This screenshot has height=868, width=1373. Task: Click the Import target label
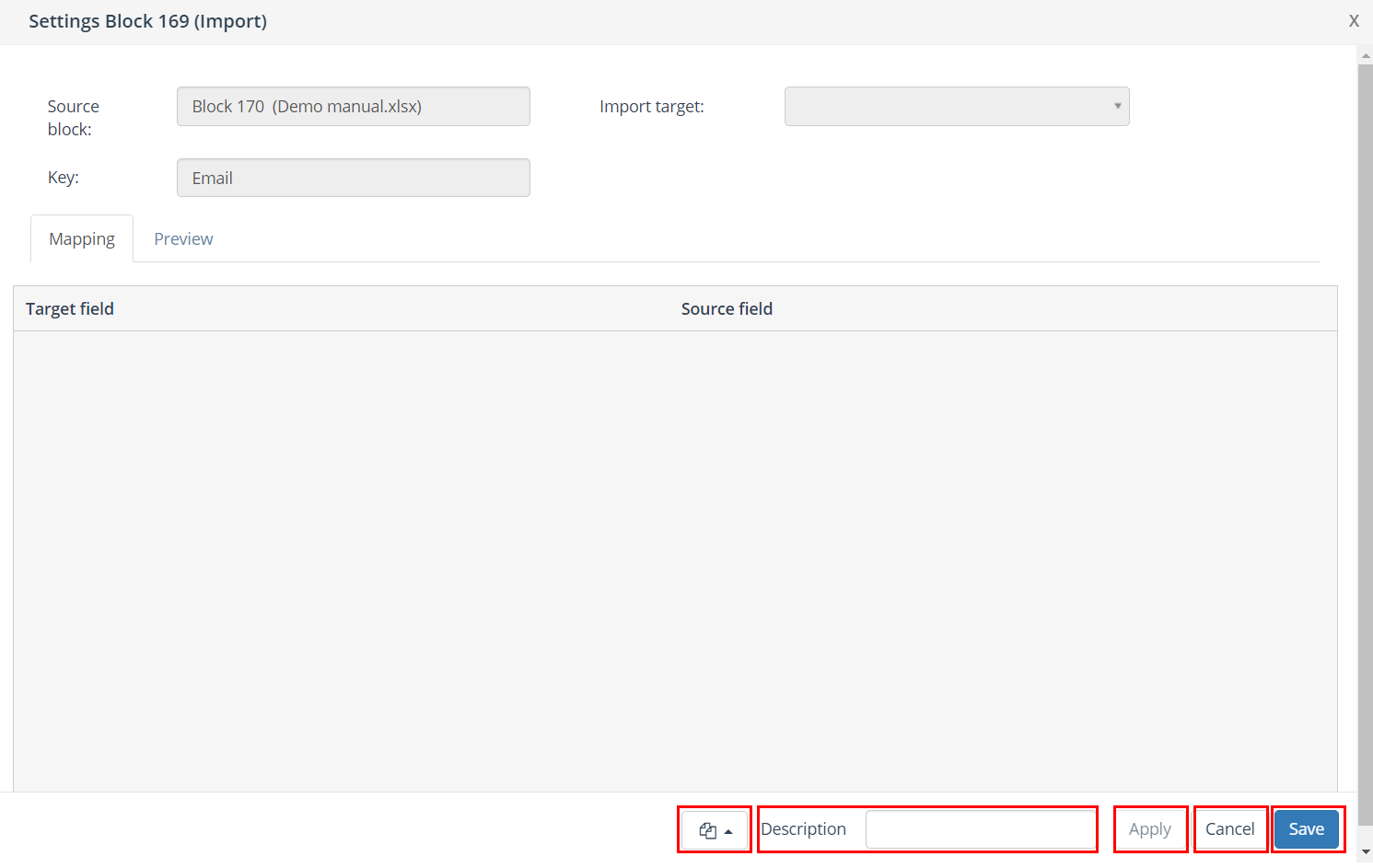coord(651,107)
